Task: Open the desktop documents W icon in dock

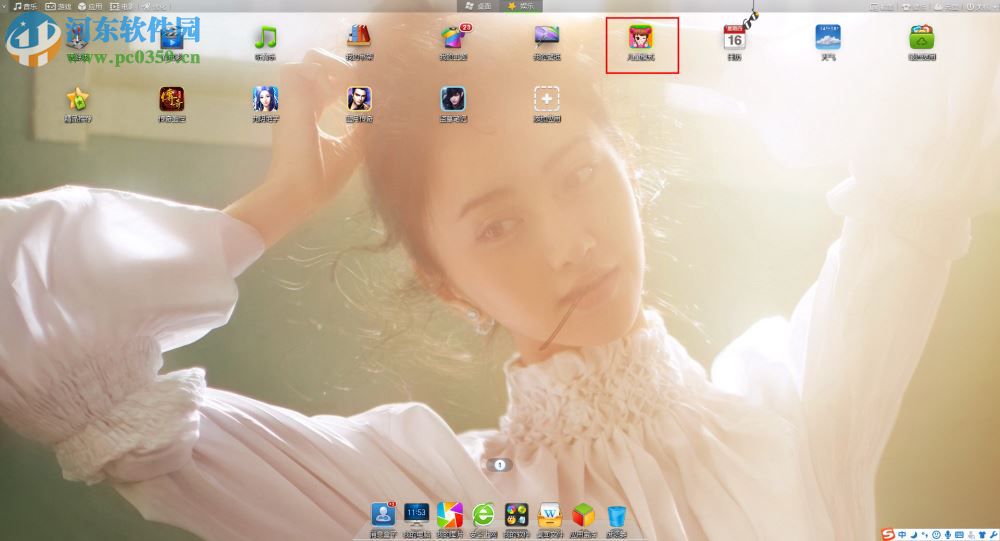Action: pos(551,514)
